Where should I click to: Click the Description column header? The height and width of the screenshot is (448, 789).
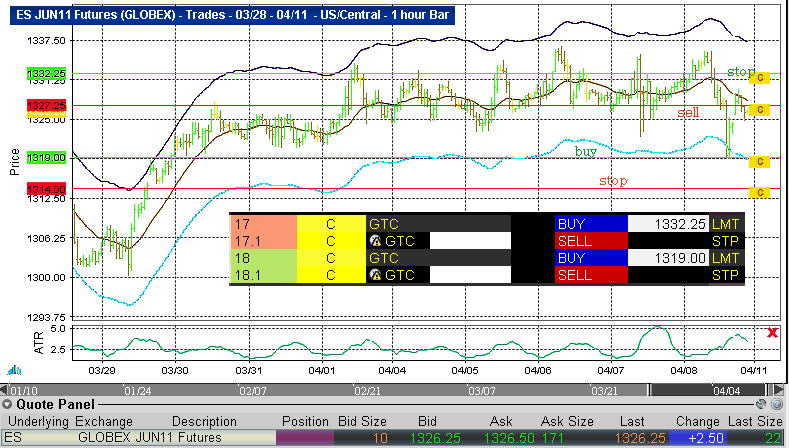pyautogui.click(x=204, y=421)
